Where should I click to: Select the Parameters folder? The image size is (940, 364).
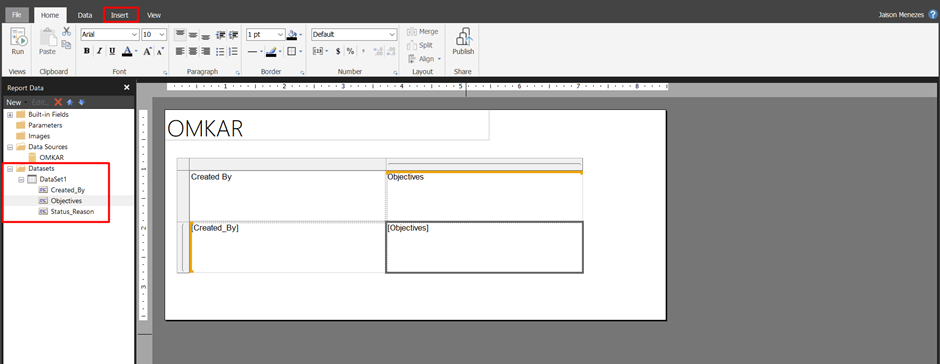point(39,125)
